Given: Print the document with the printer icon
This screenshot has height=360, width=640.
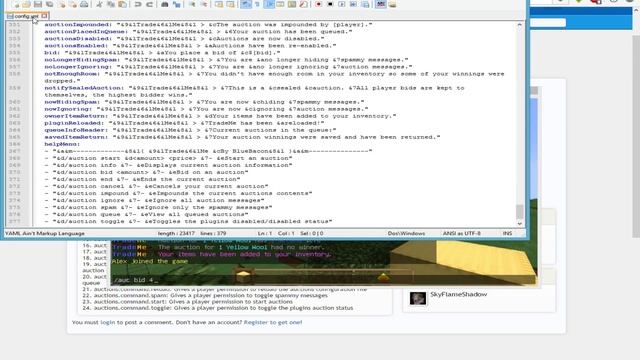Looking at the screenshot, I should [x=84, y=4].
